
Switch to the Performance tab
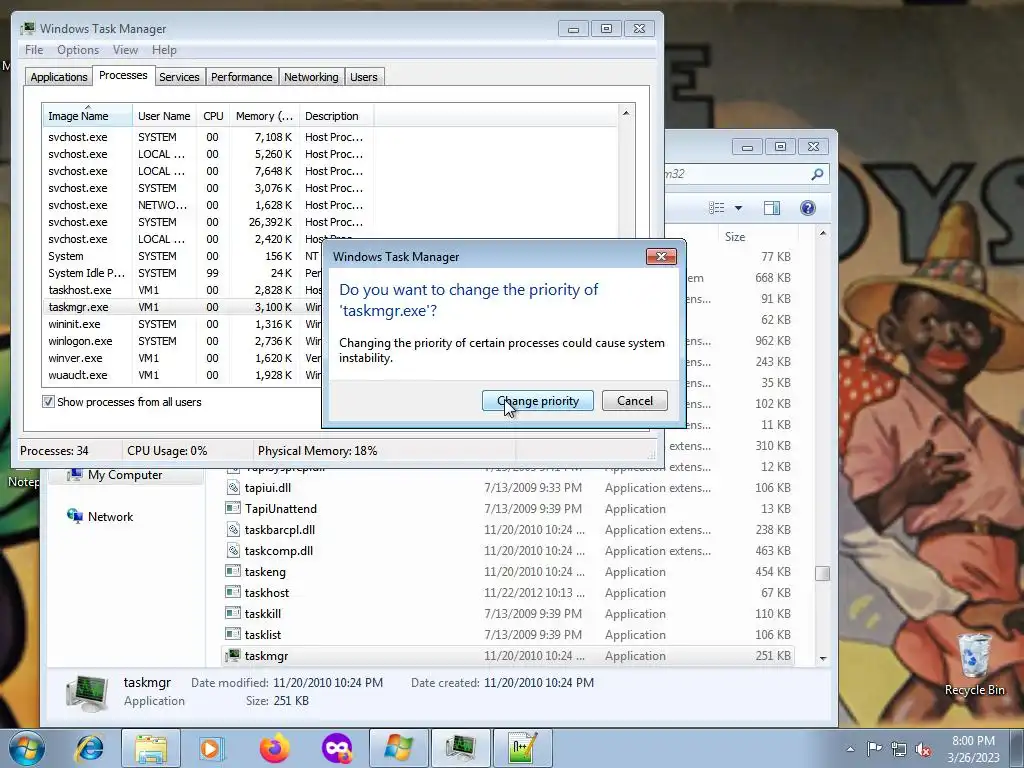coord(241,77)
